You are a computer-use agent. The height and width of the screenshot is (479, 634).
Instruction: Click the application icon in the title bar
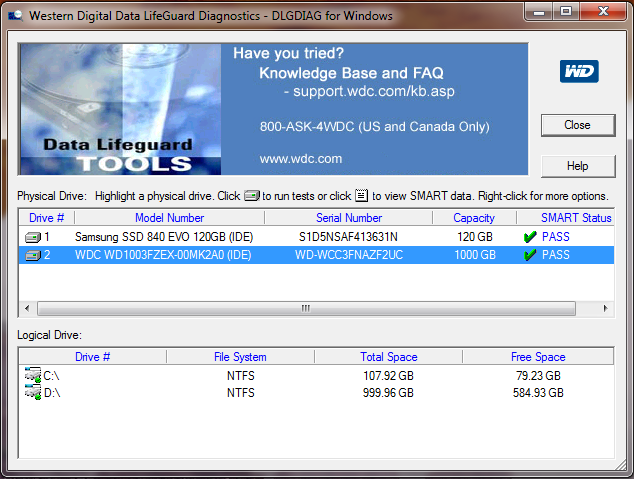pyautogui.click(x=15, y=16)
